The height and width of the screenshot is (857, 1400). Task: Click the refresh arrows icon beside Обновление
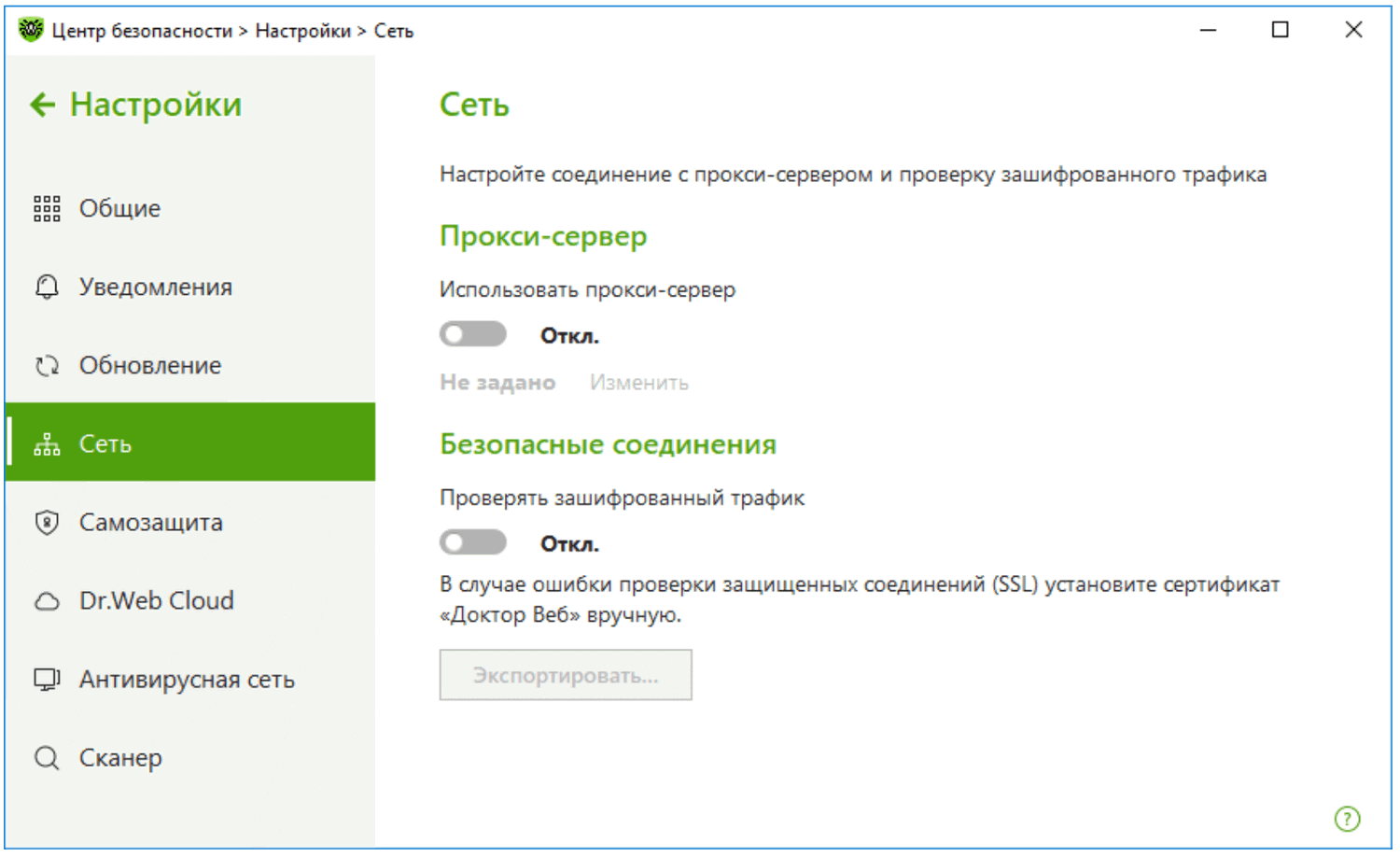[47, 365]
